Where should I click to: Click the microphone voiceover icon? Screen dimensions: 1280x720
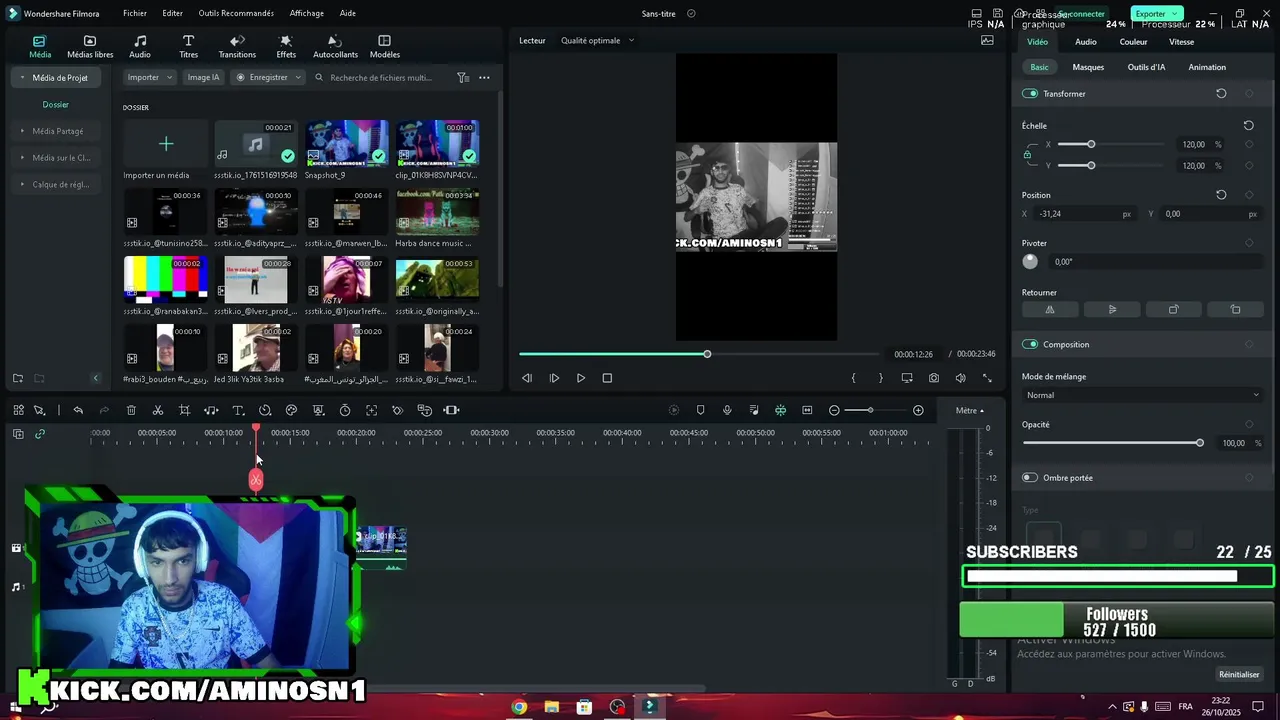pyautogui.click(x=727, y=410)
